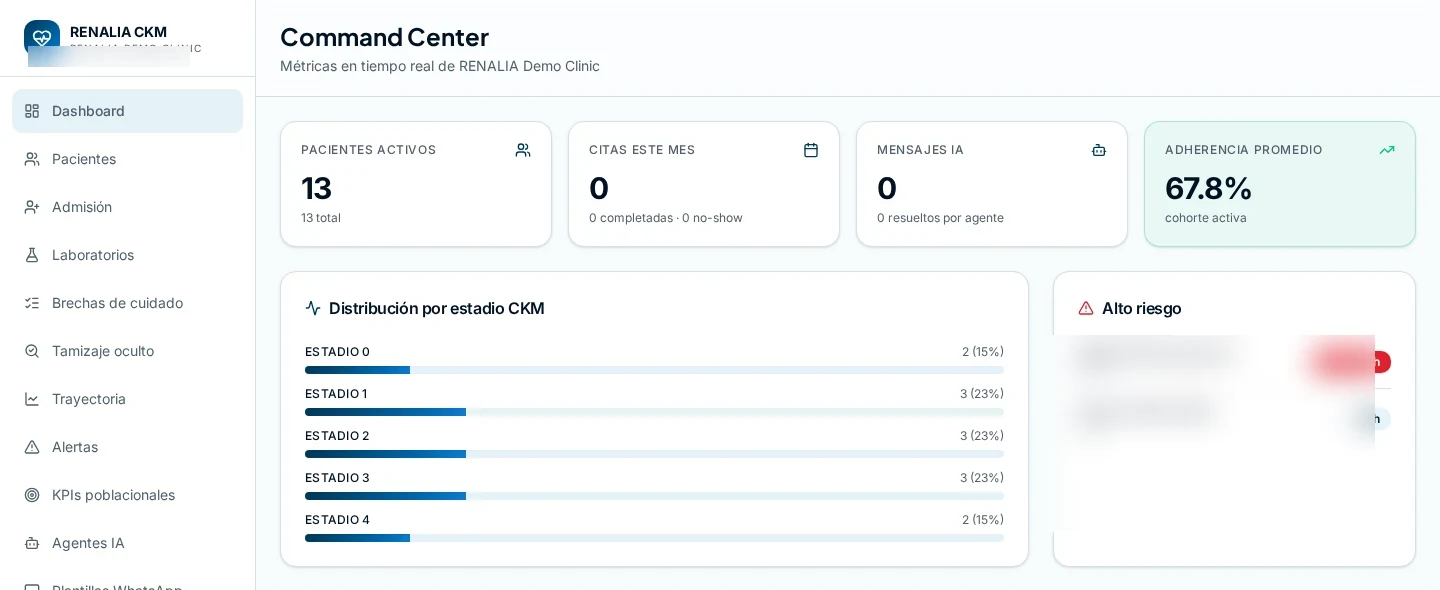Click the Tamizaje oculto search icon
1440x590 pixels.
tap(32, 351)
